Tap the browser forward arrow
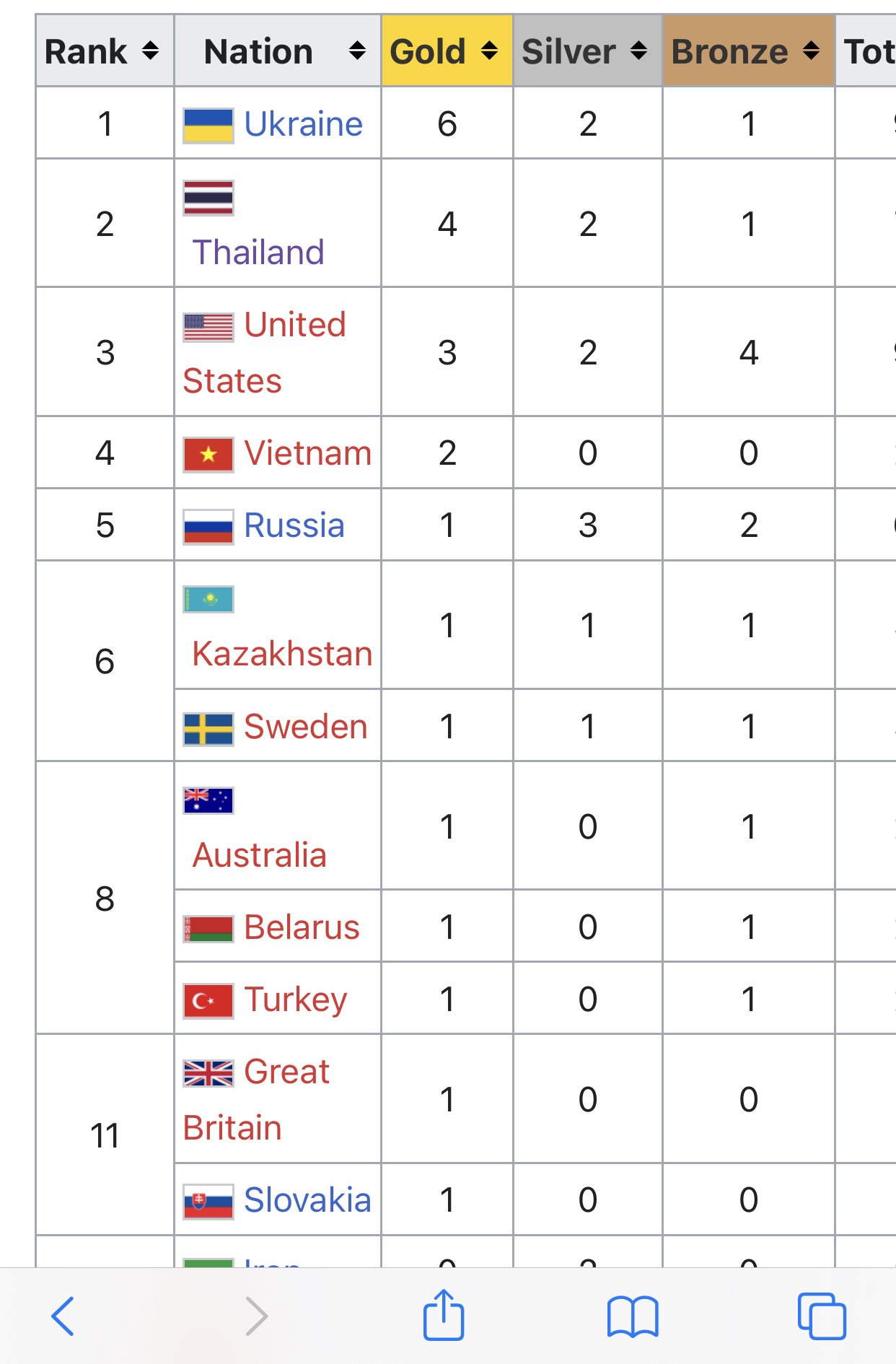 [256, 1316]
